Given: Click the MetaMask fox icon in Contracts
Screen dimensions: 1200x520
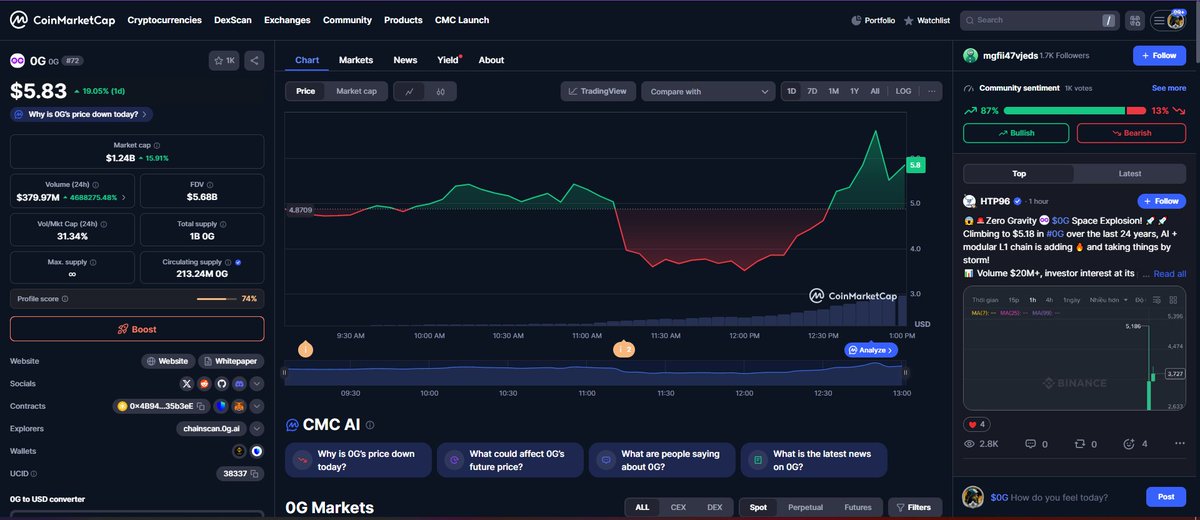Looking at the screenshot, I should [239, 406].
